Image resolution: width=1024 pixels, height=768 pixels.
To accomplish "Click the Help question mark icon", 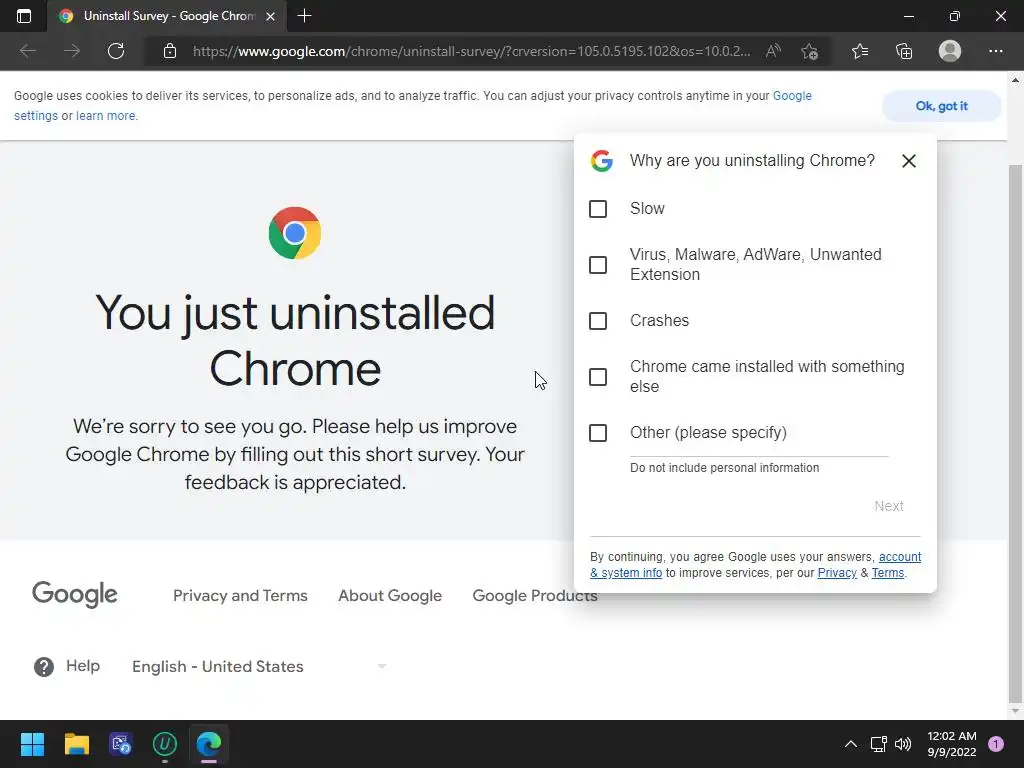I will coord(44,667).
